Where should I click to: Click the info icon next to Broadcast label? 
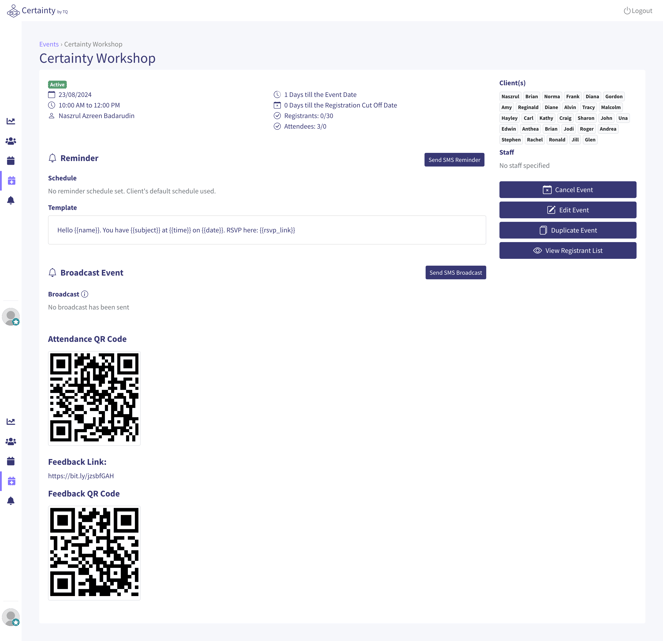(x=85, y=294)
